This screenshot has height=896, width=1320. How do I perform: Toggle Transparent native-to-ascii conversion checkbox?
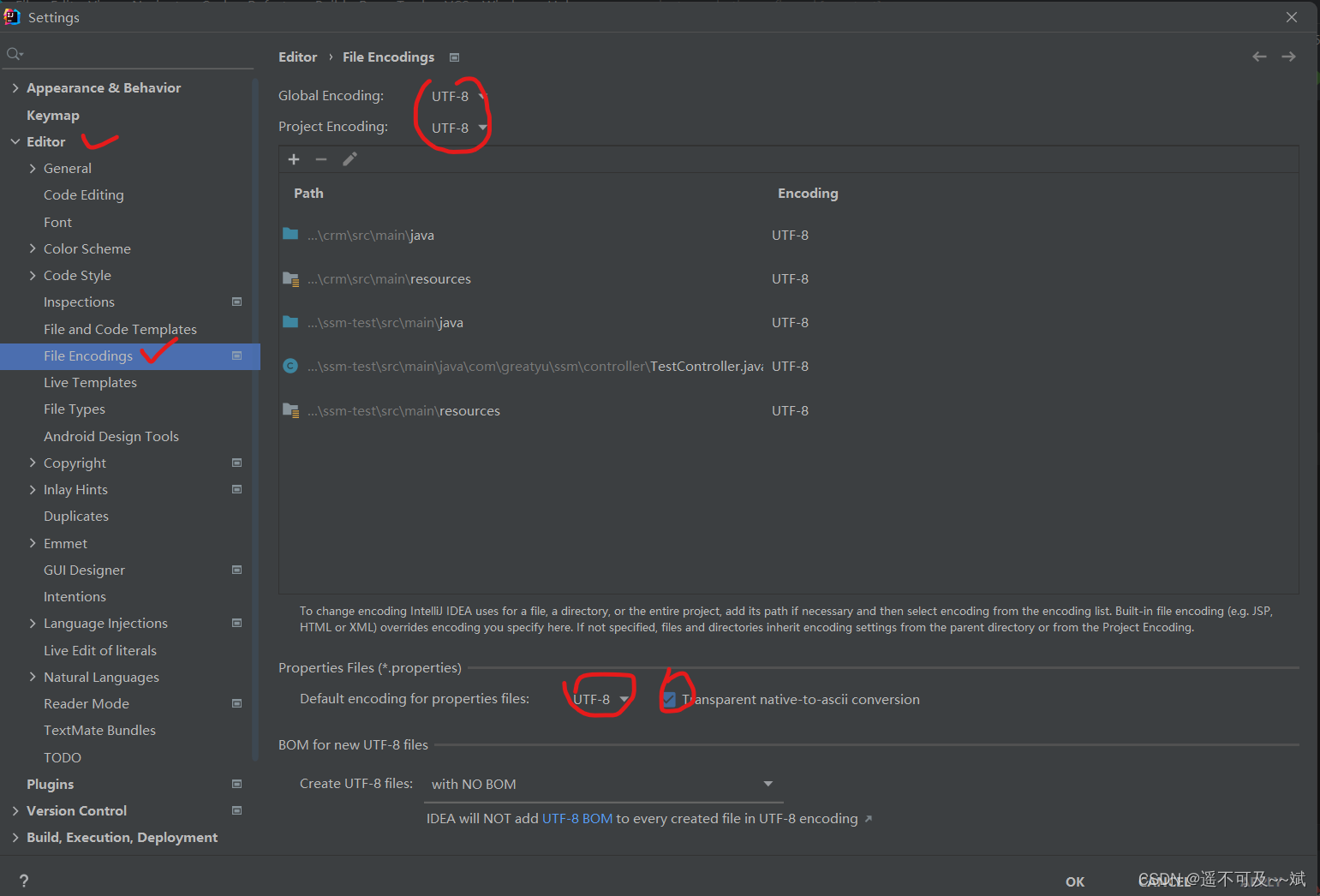[669, 700]
